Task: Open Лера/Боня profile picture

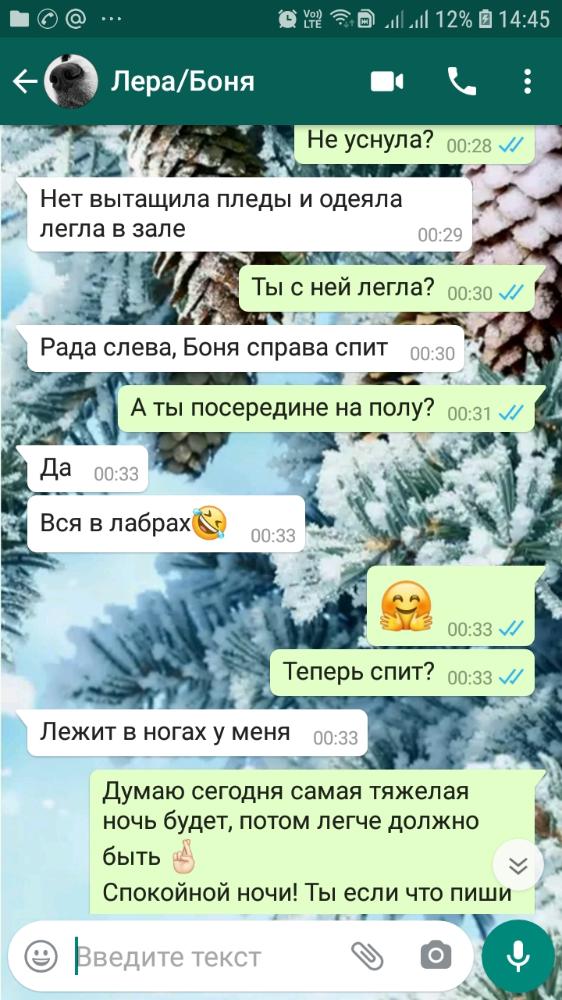Action: pos(71,82)
